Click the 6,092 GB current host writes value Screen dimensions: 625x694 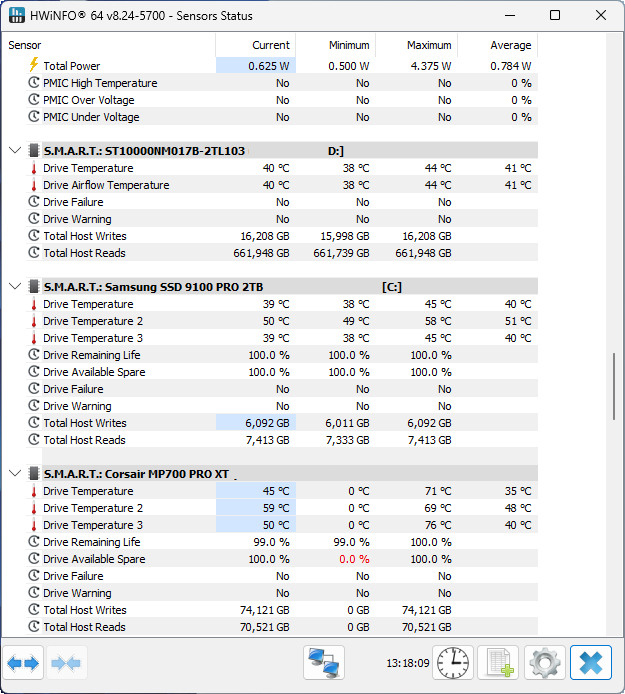(267, 423)
